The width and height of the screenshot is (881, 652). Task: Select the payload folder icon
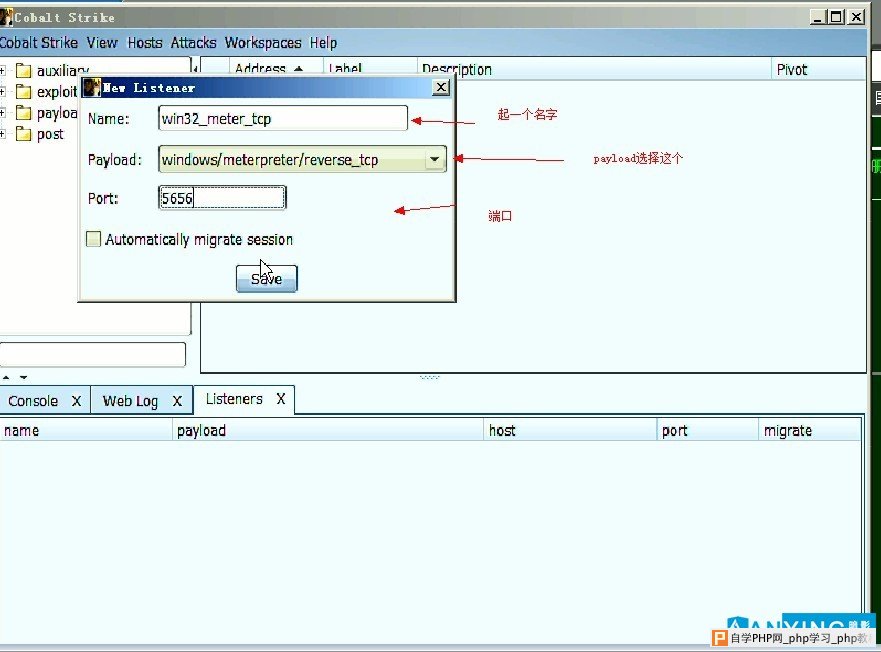[x=24, y=112]
